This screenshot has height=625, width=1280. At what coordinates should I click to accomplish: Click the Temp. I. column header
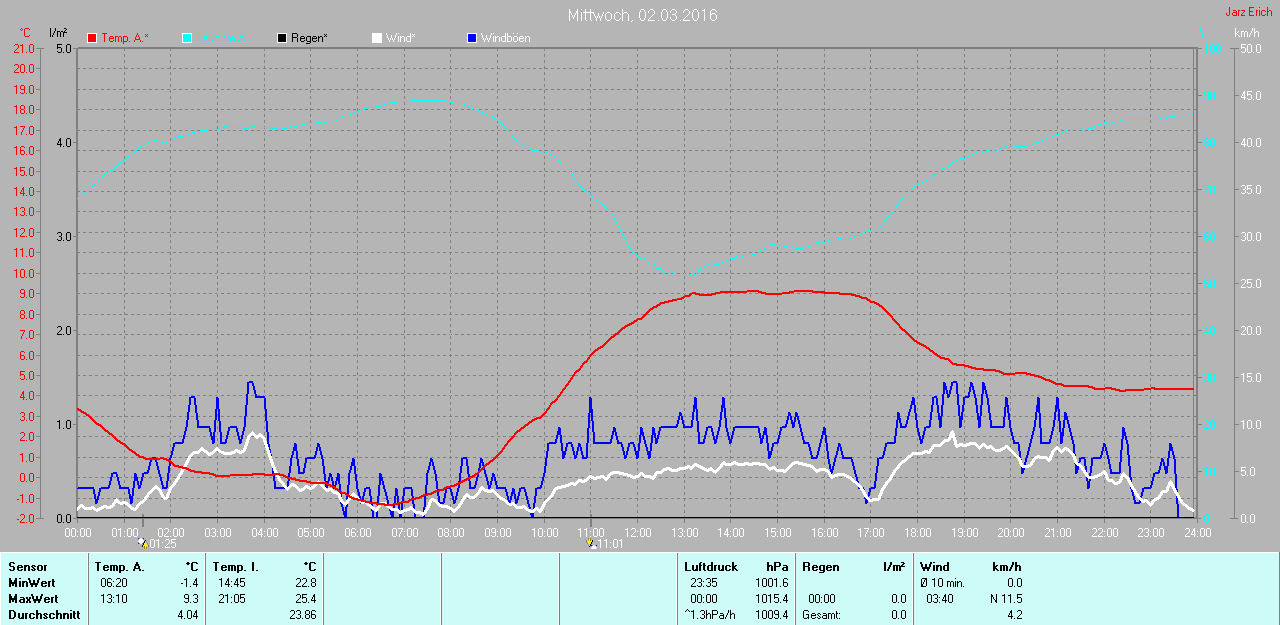coord(235,567)
